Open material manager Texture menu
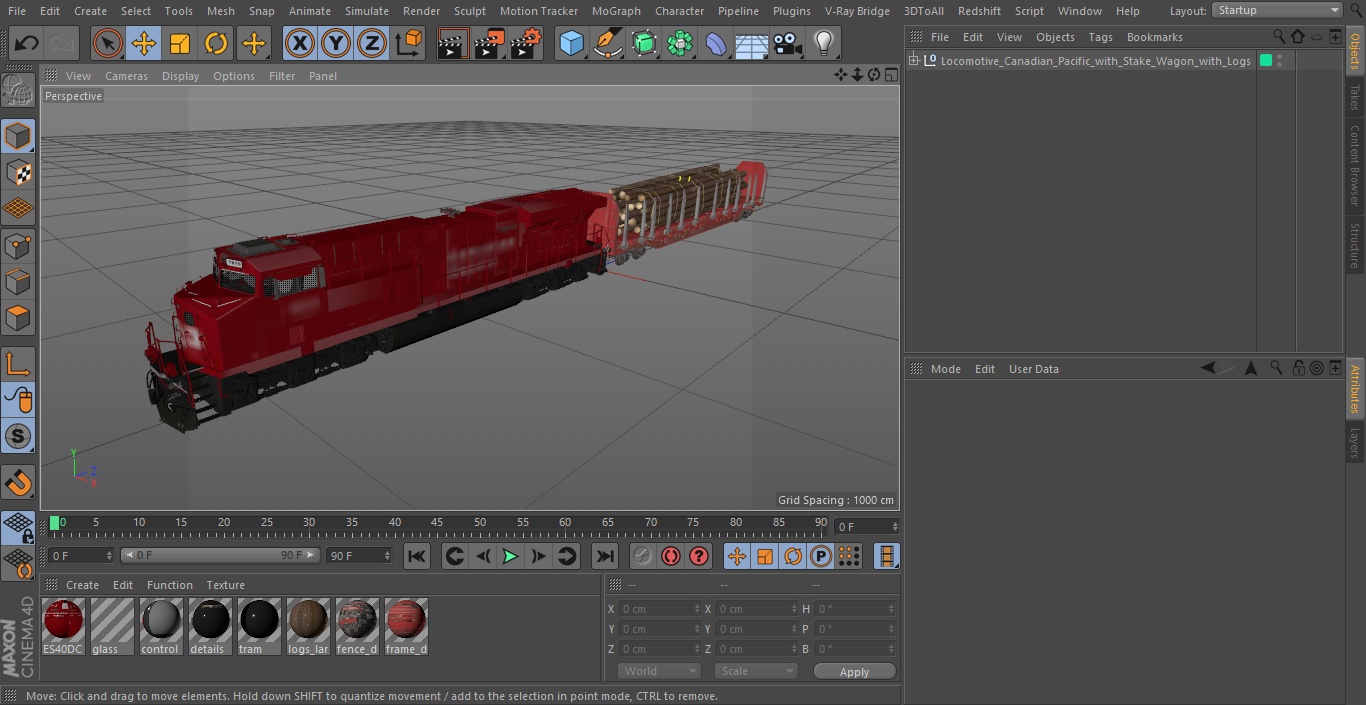This screenshot has width=1366, height=705. click(x=226, y=585)
